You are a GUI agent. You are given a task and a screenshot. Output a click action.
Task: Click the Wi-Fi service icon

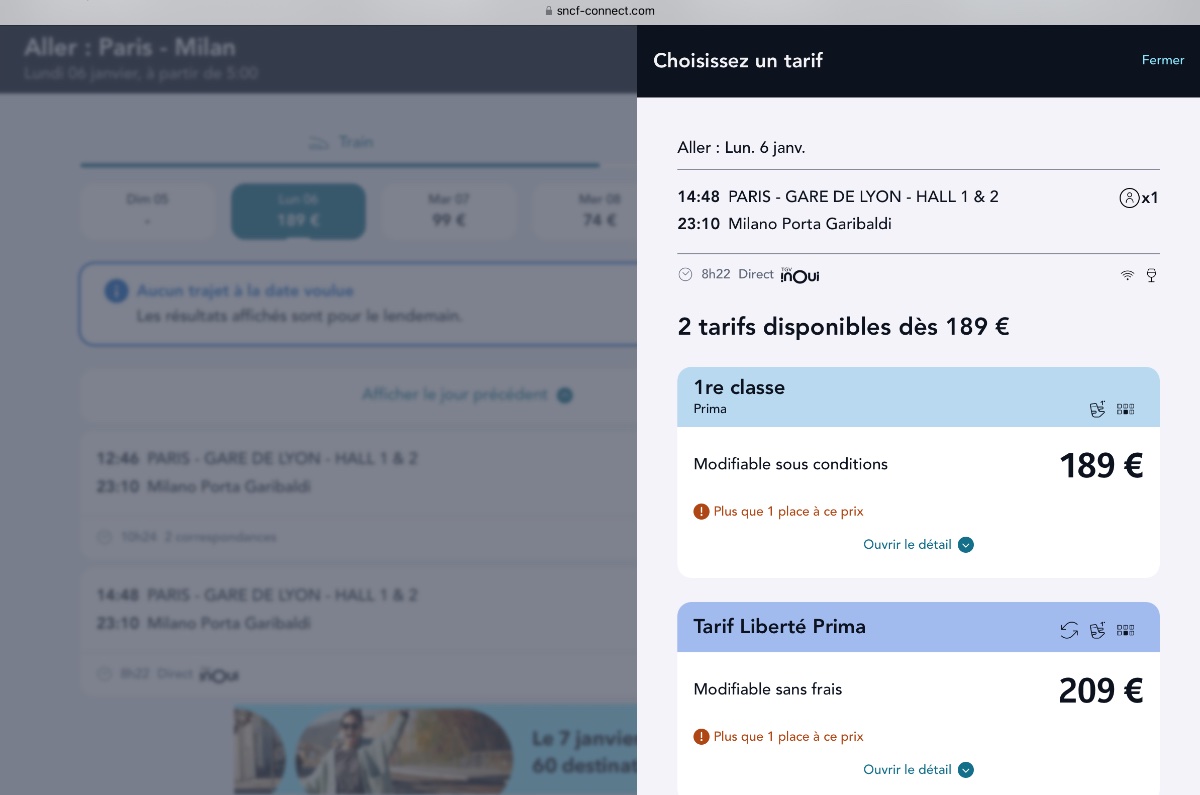[1127, 275]
